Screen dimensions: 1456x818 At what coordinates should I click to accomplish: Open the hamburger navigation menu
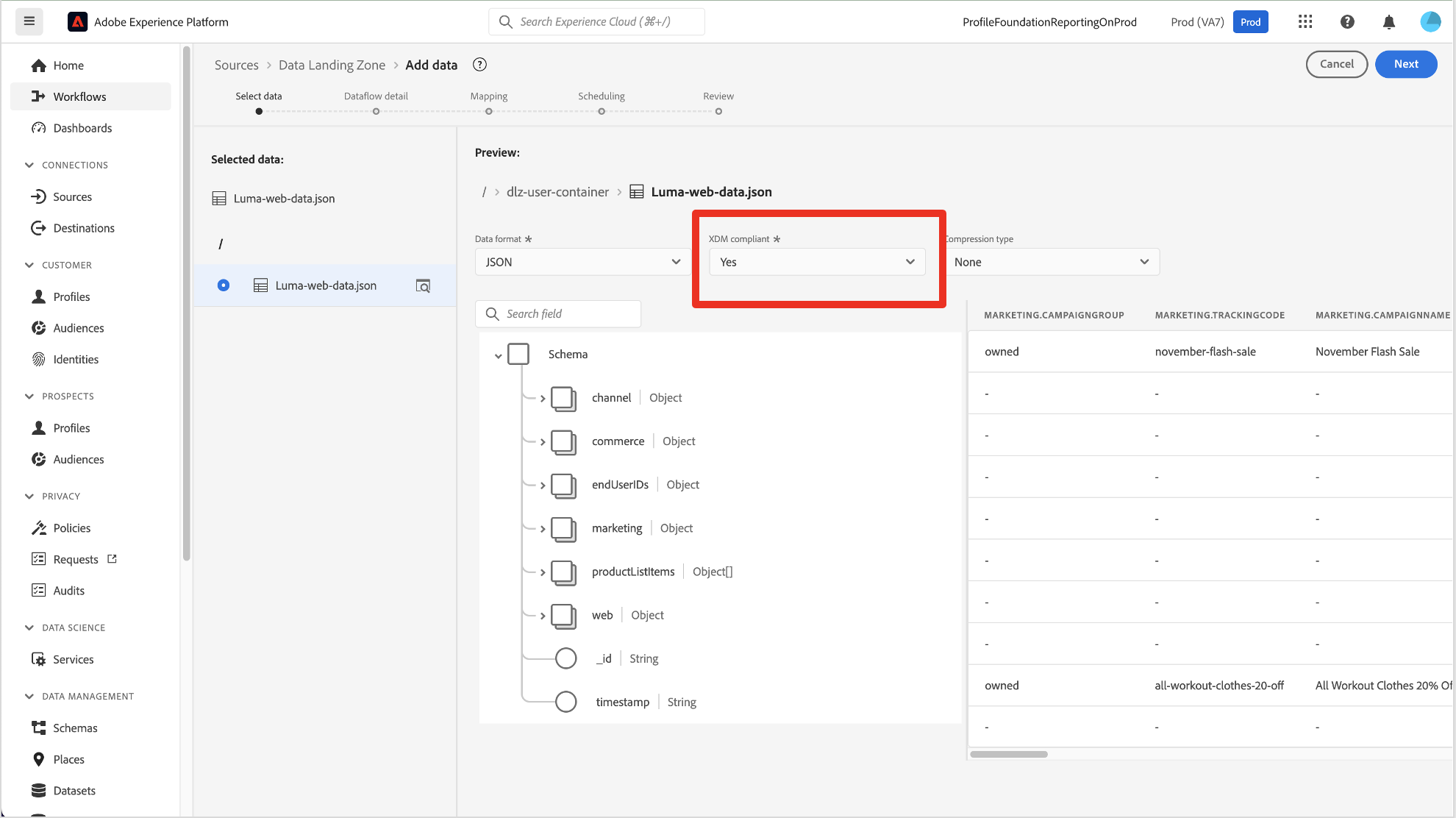(29, 21)
